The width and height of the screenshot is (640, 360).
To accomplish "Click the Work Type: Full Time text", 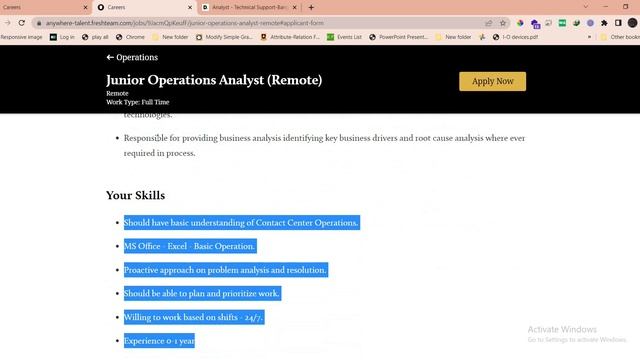I will pos(138,102).
